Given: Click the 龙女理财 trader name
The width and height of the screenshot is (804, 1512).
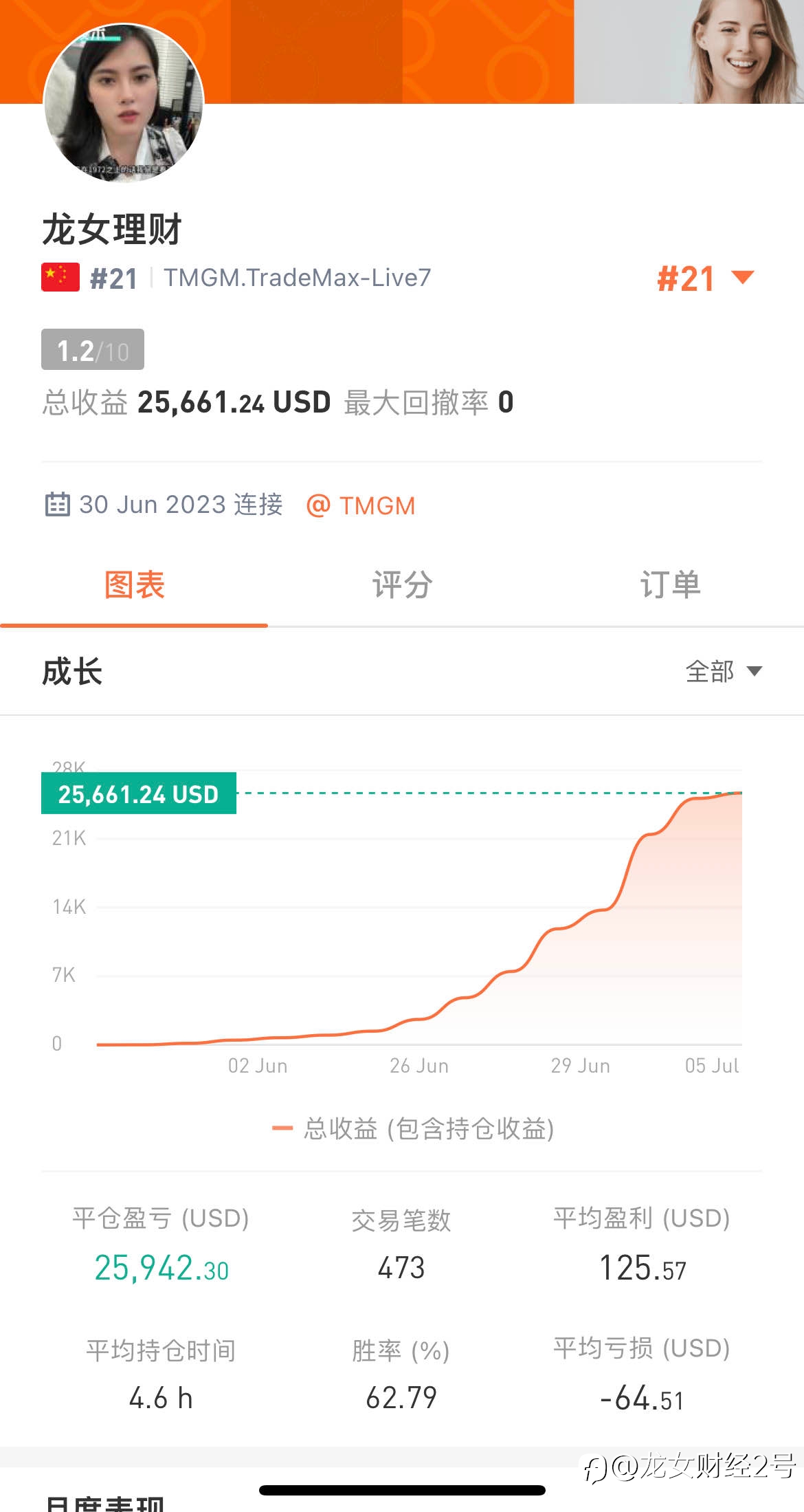Looking at the screenshot, I should coord(112,229).
